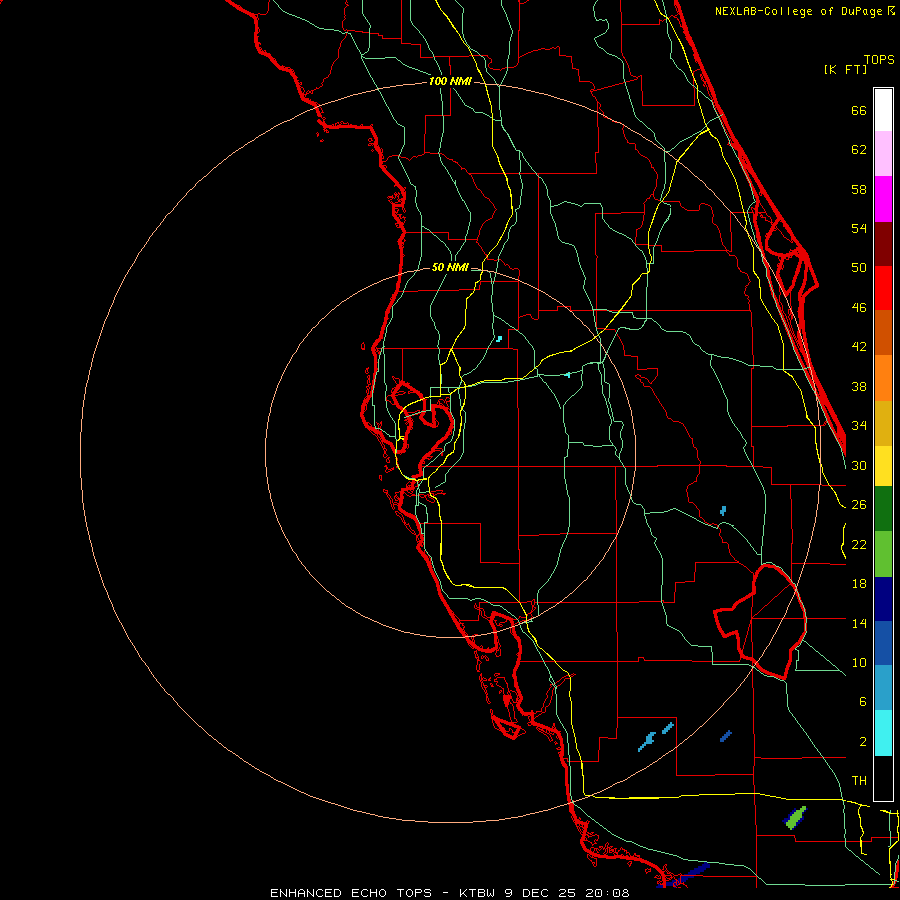Click the 18 scale value
This screenshot has height=900, width=900.
859,584
